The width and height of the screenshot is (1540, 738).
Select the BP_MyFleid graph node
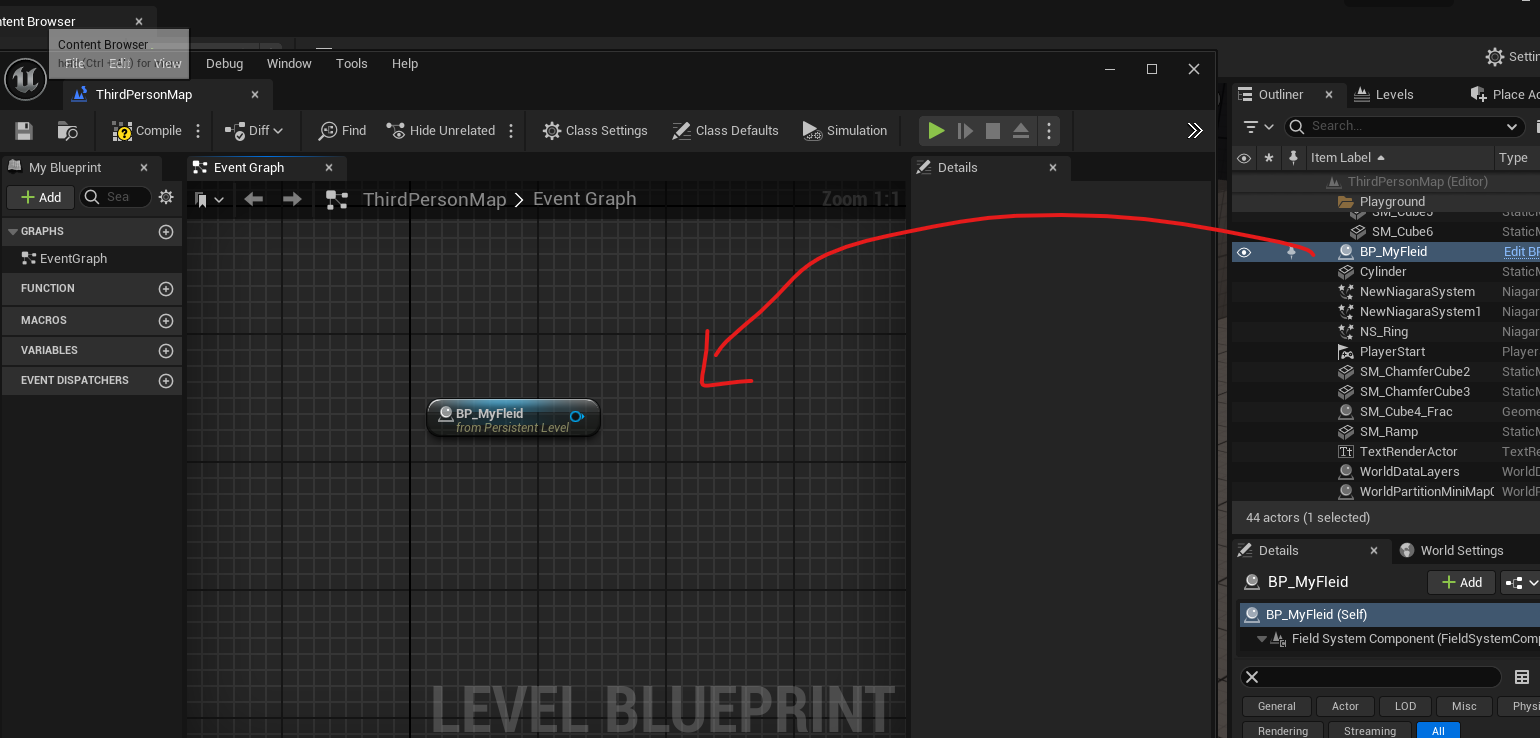[x=512, y=418]
